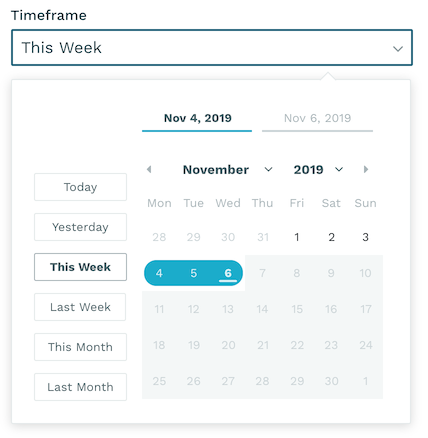The height and width of the screenshot is (438, 428).
Task: Pick November 1 in the calendar
Action: 297,237
